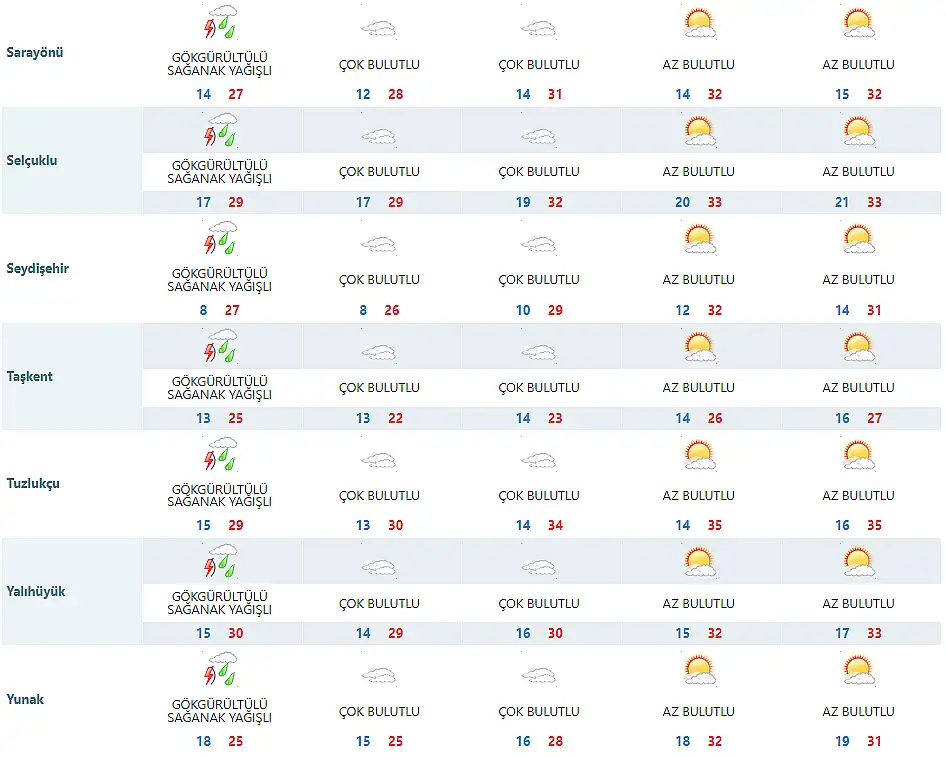Click the Selçuklu district label
The image size is (946, 757).
pyautogui.click(x=31, y=160)
